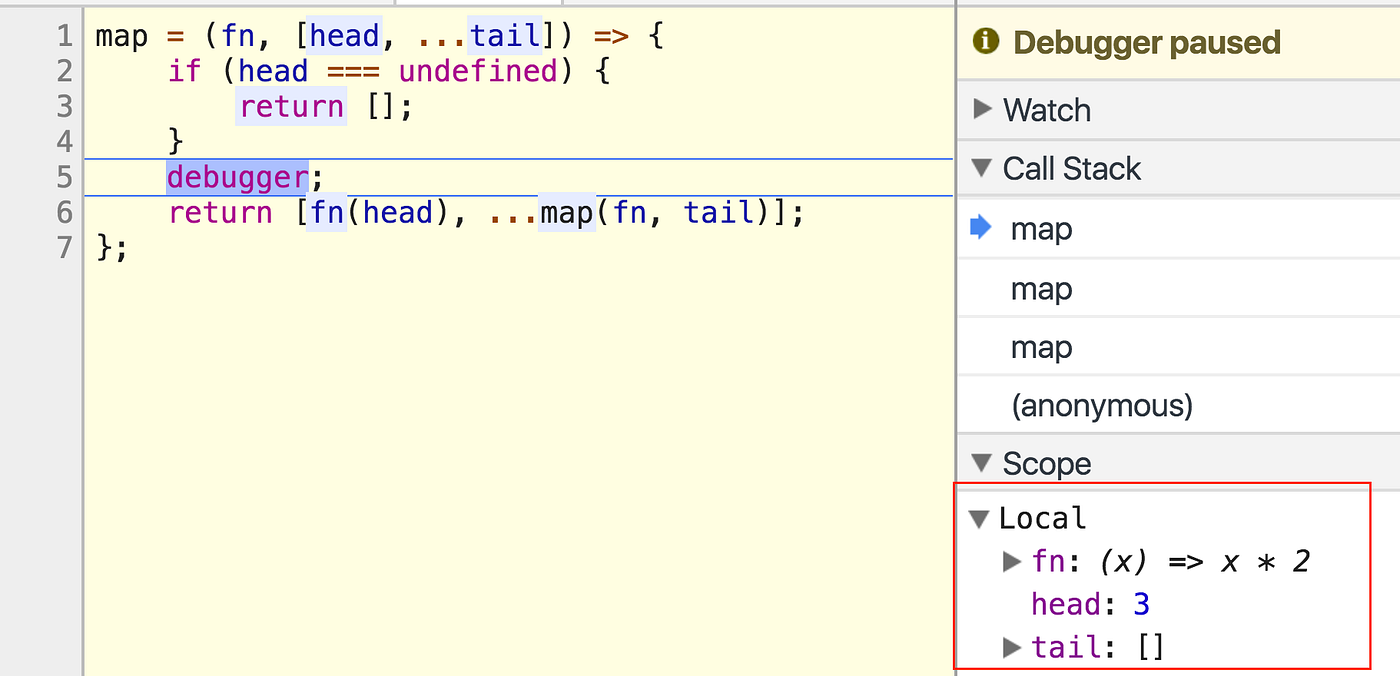1400x676 pixels.
Task: Select the undefined keyword in the code
Action: pyautogui.click(x=478, y=71)
